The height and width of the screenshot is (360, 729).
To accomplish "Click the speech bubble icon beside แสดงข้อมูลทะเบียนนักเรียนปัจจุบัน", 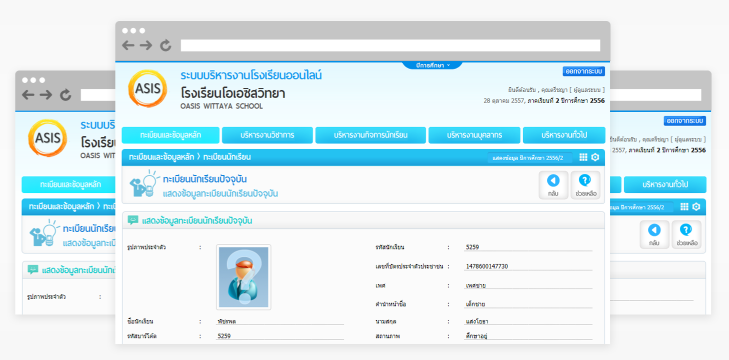I will pos(133,220).
